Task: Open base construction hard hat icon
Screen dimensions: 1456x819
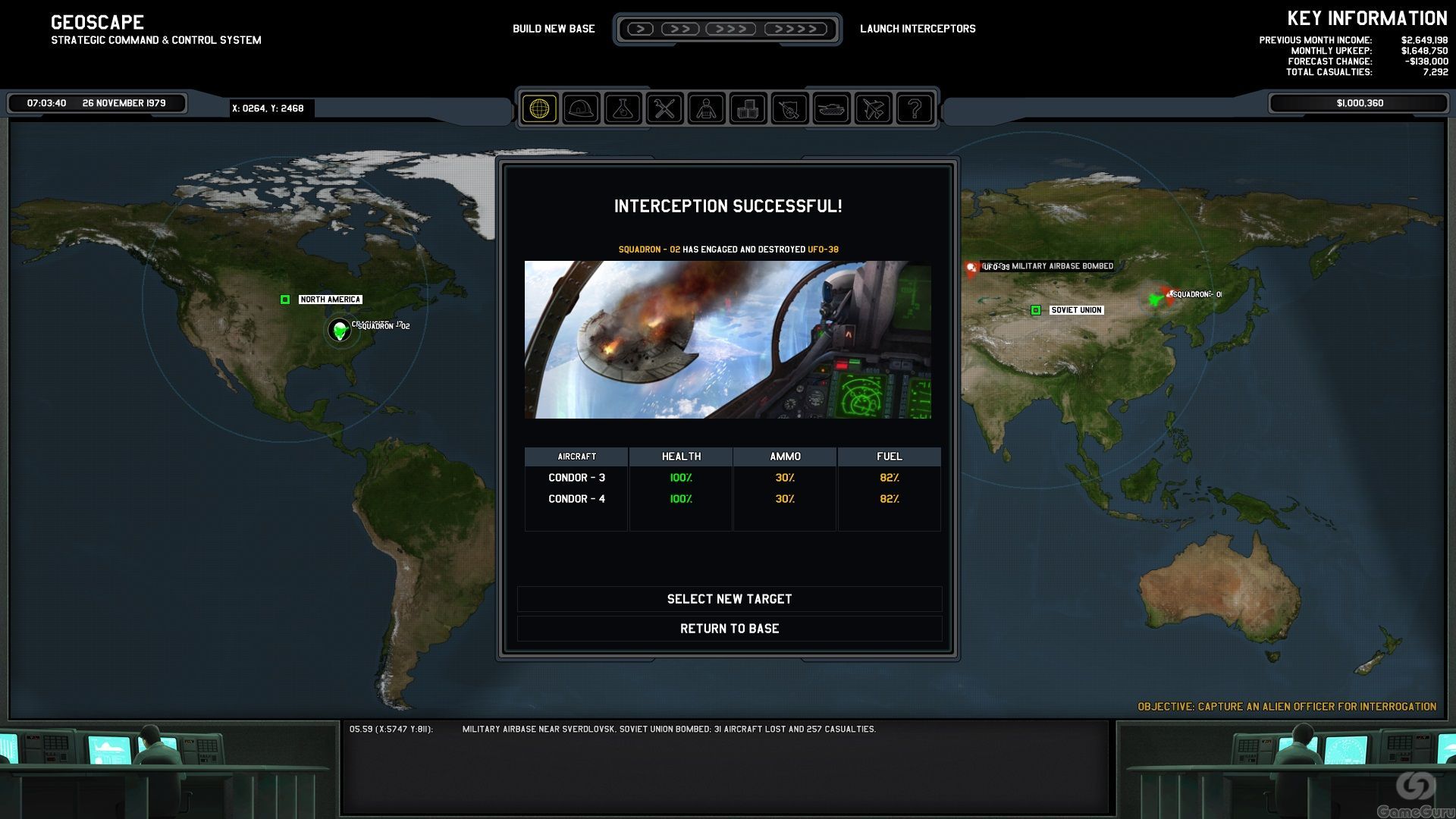Action: coord(581,108)
